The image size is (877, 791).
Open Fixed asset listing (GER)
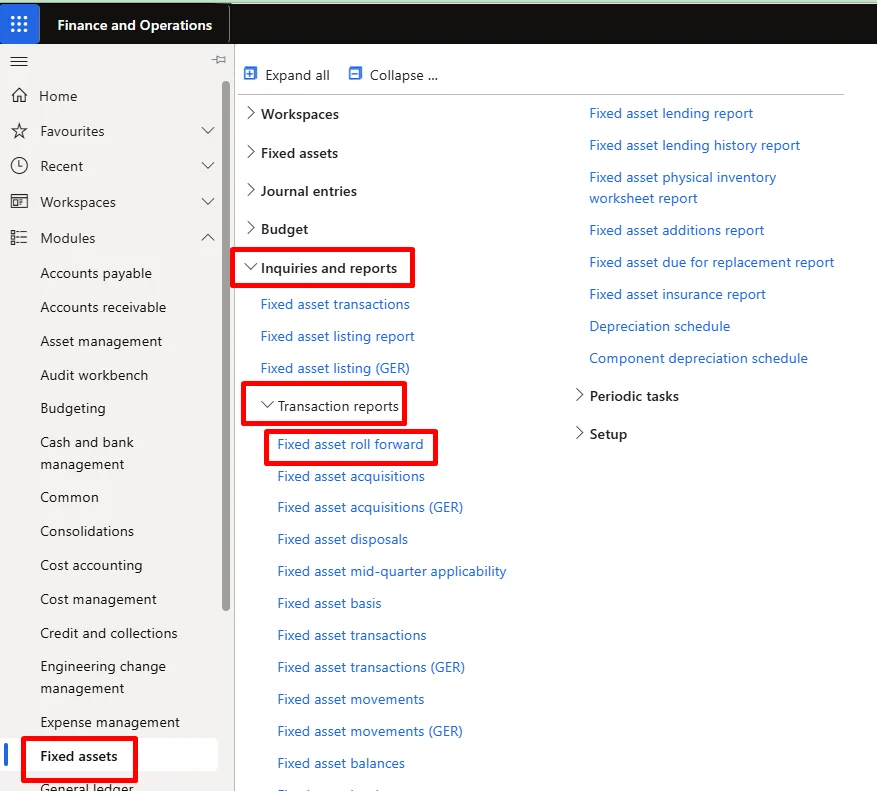335,368
